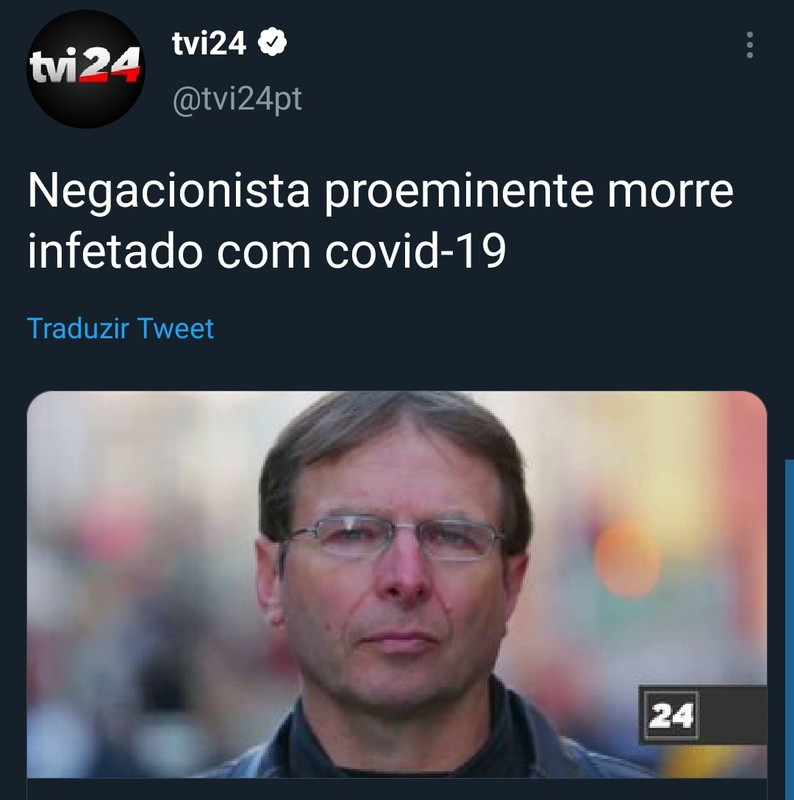Open the tvi24 profile avatar
Viewport: 794px width, 800px height.
click(86, 69)
